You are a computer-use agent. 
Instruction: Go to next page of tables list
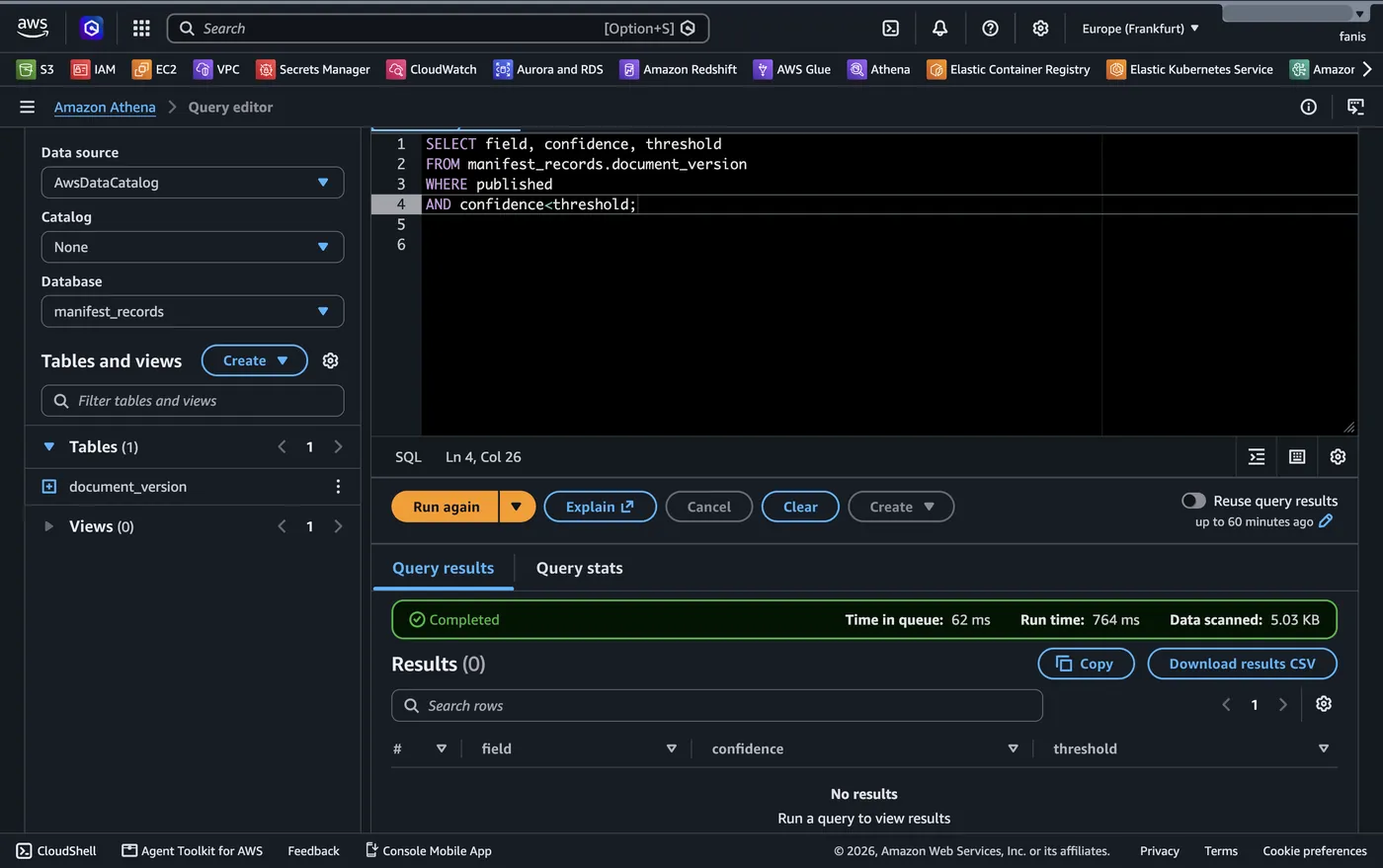338,446
